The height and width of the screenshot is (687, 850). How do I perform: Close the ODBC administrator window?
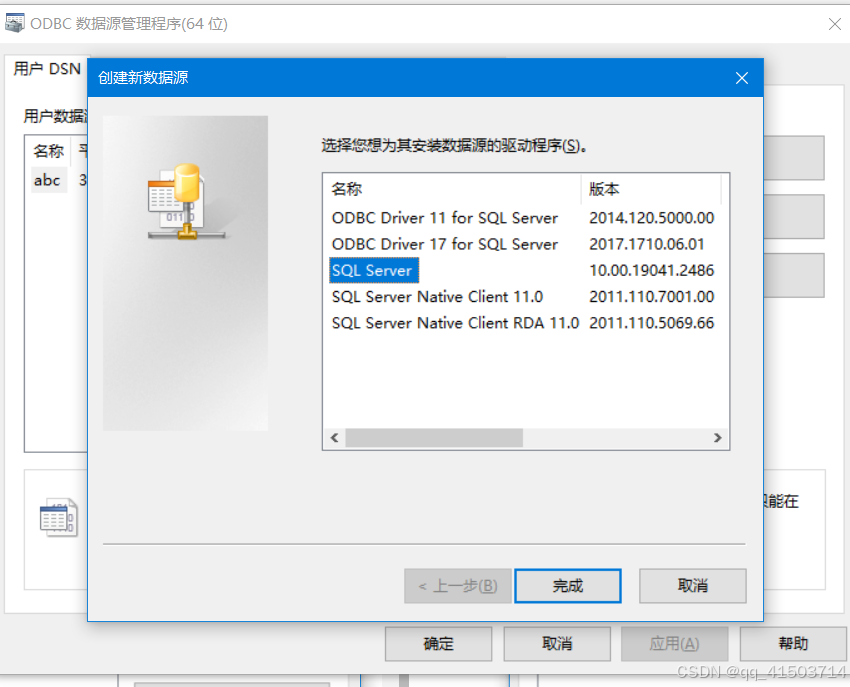834,24
